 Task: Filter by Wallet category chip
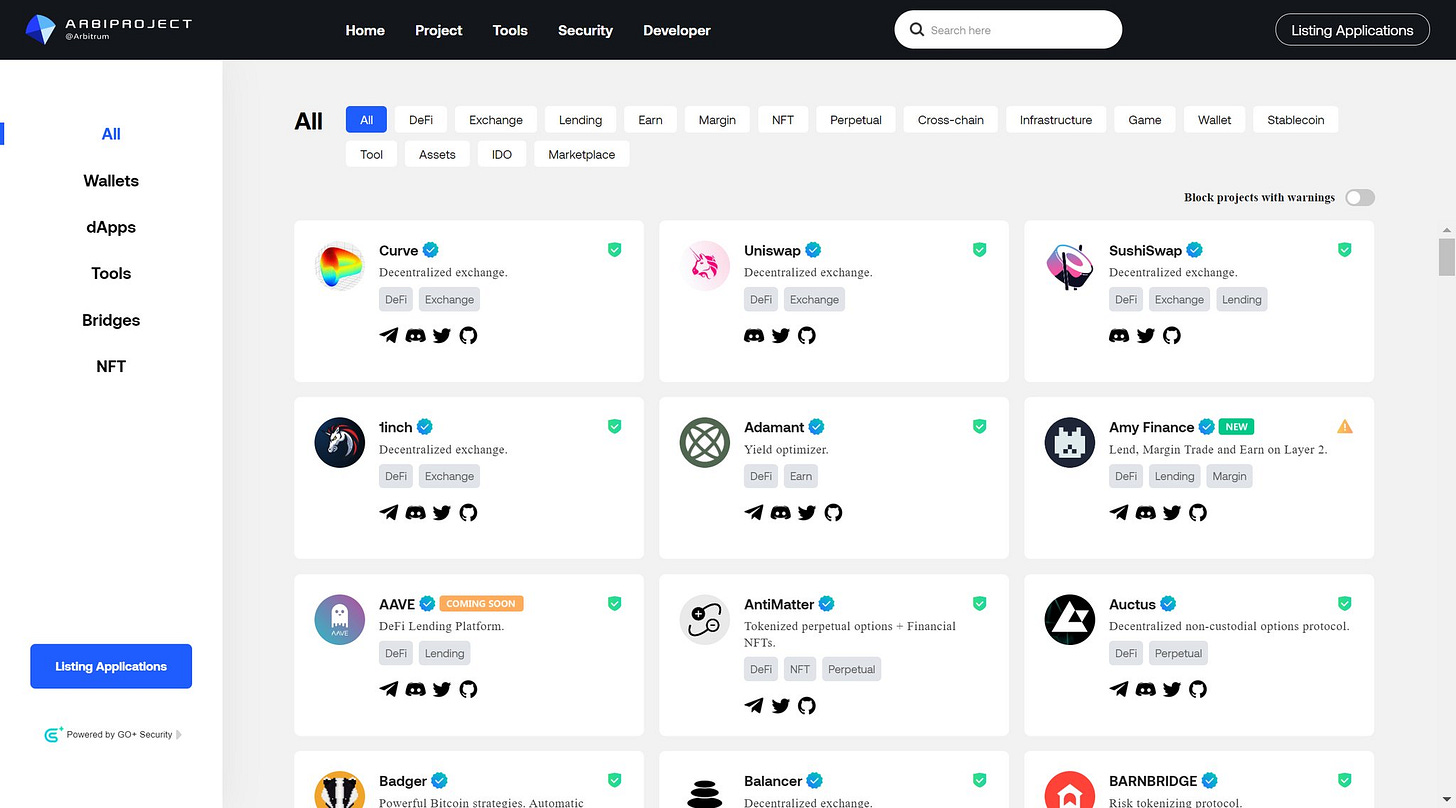coord(1215,120)
